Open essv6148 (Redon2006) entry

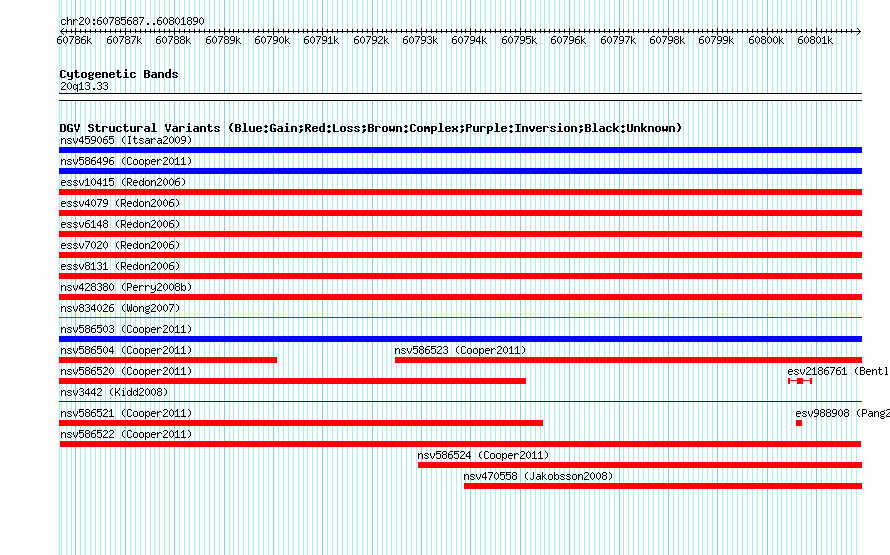(120, 224)
